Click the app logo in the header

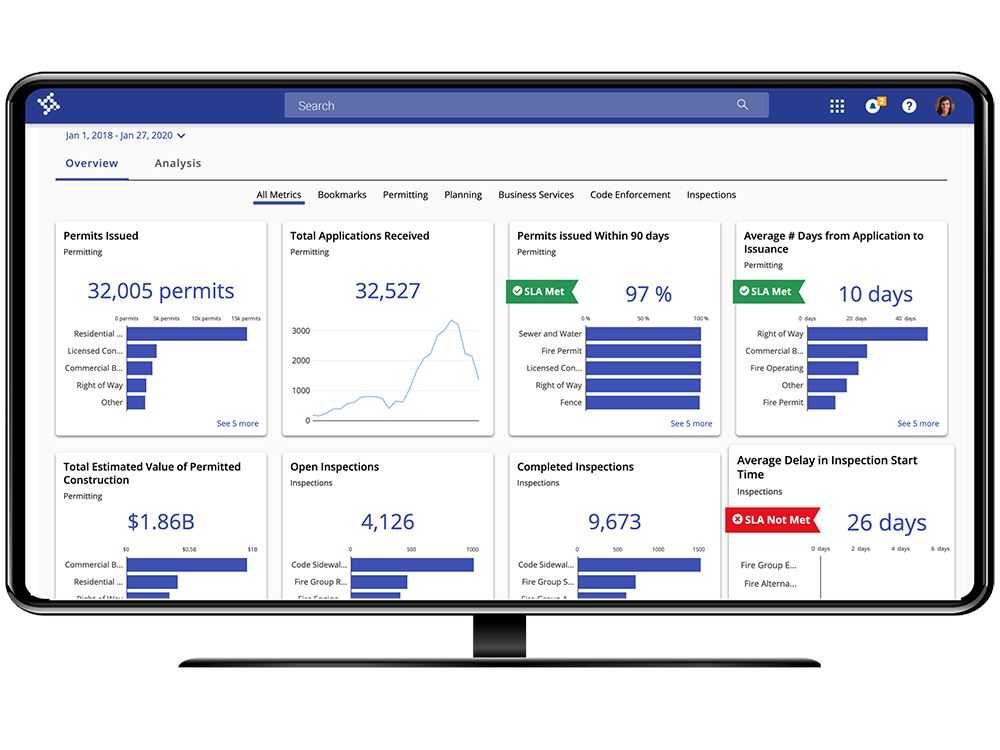pyautogui.click(x=48, y=104)
